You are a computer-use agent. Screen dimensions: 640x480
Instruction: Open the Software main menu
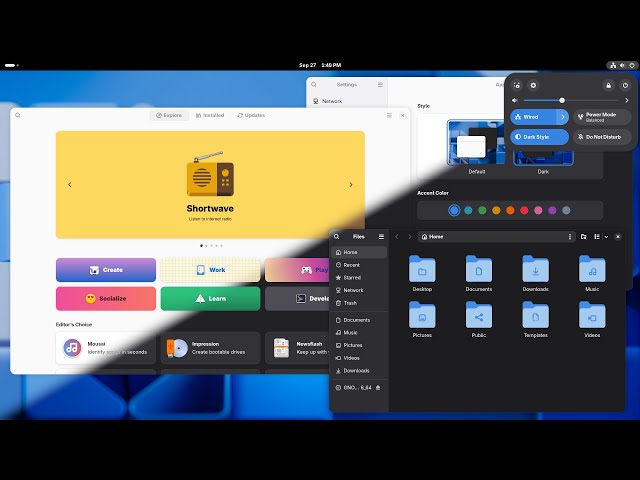389,116
